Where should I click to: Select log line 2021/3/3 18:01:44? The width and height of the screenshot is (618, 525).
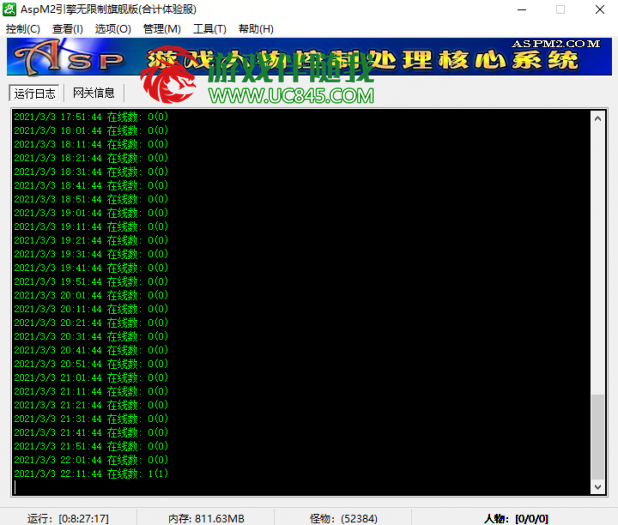[x=91, y=130]
